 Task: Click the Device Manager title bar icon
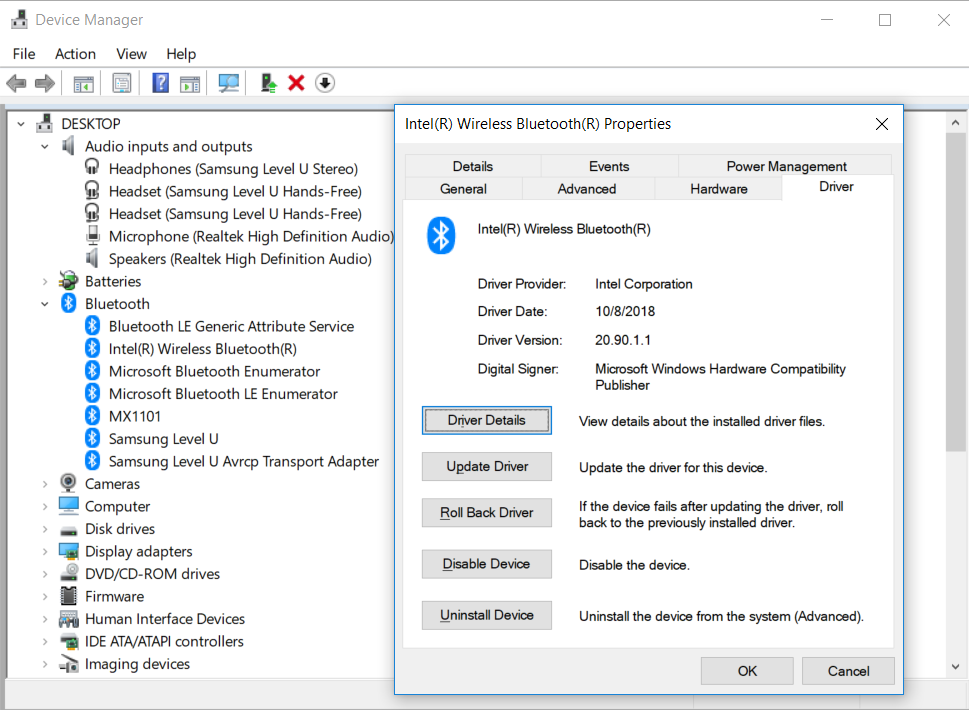click(x=19, y=20)
